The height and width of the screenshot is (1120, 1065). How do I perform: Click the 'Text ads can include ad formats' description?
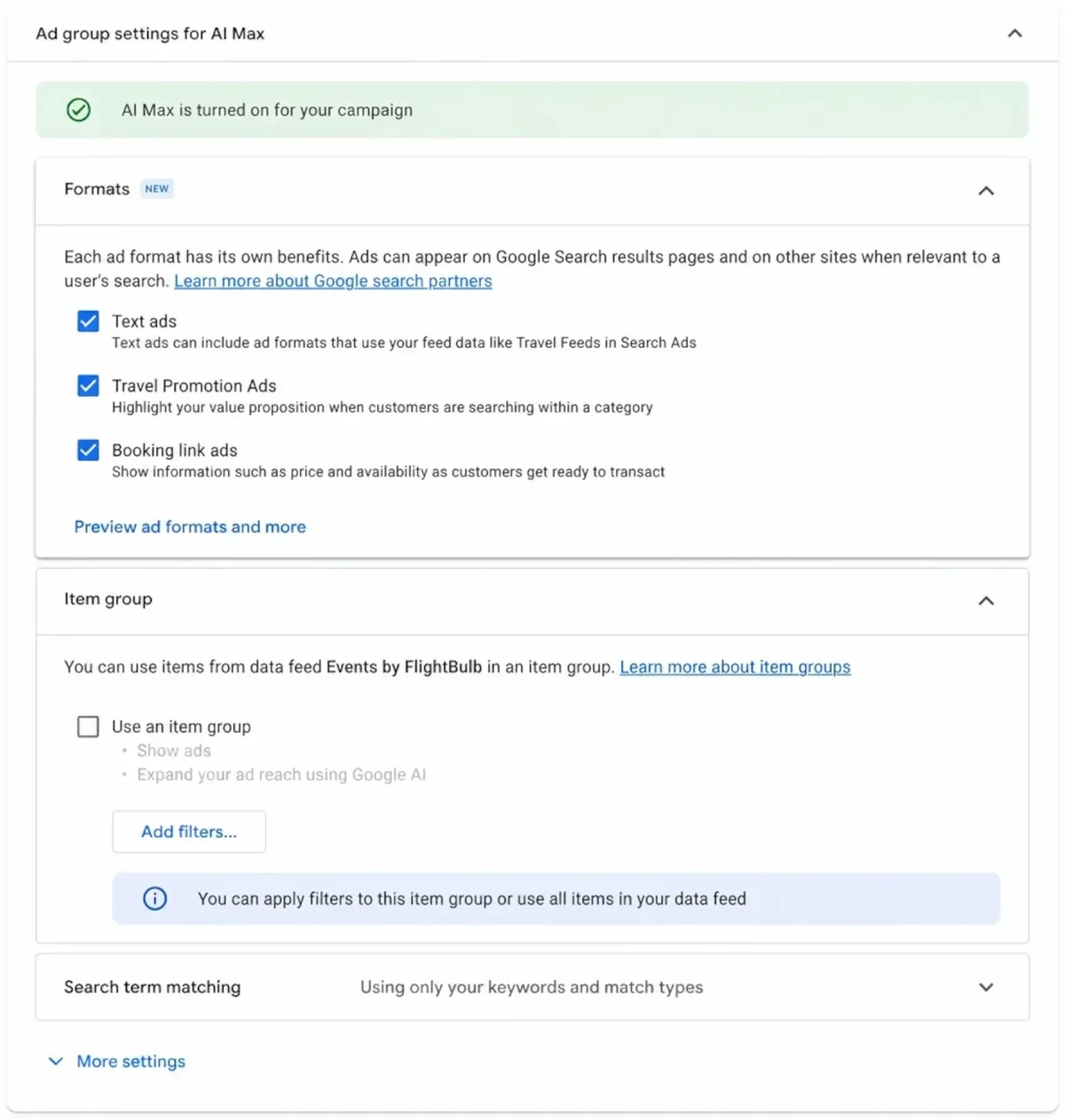click(404, 343)
